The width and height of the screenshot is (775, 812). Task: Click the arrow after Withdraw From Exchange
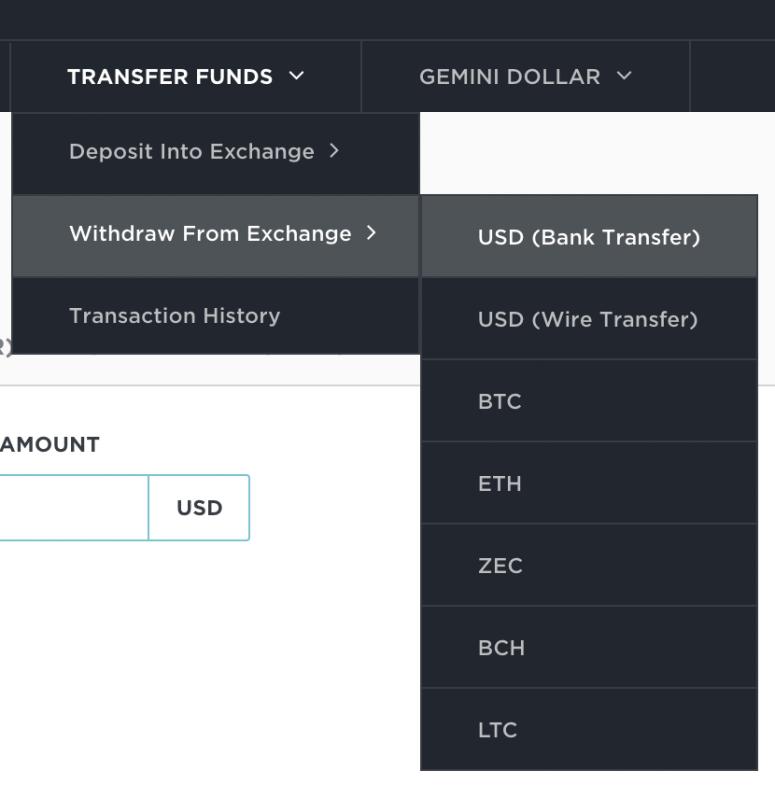click(x=371, y=233)
